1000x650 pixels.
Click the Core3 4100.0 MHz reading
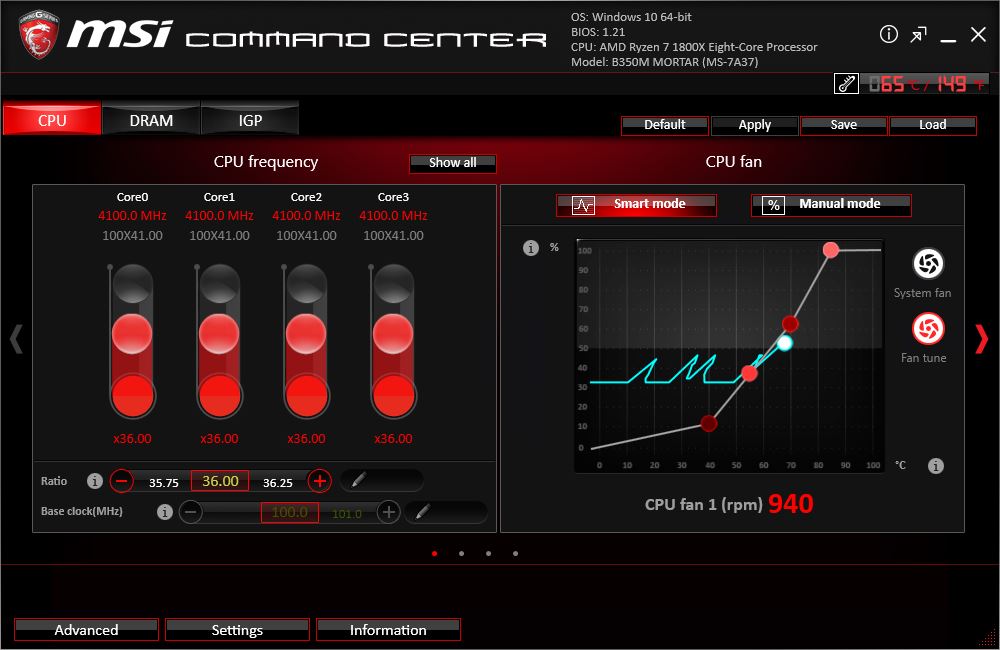393,216
